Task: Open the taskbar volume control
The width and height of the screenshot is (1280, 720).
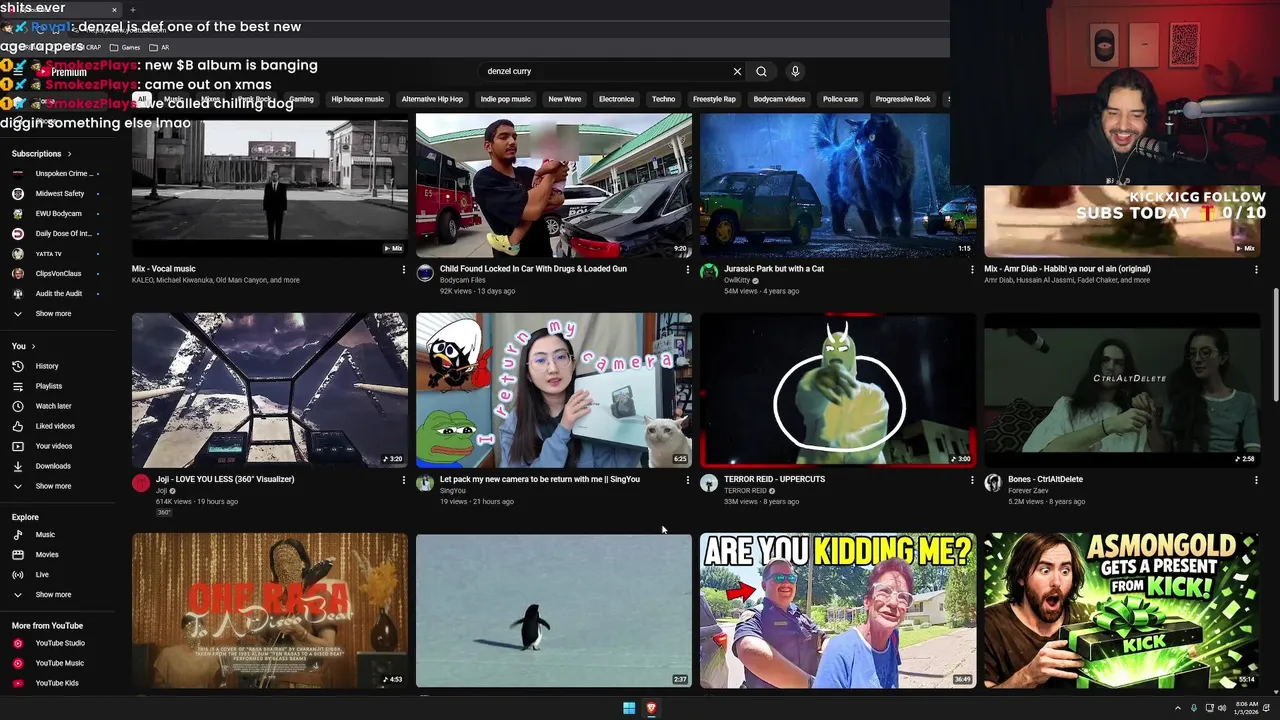Action: (x=1224, y=708)
